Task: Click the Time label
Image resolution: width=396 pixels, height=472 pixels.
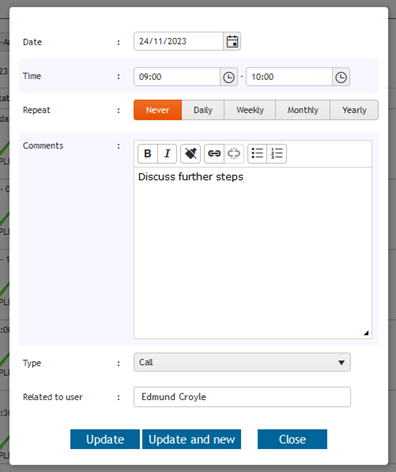Action: pos(32,76)
